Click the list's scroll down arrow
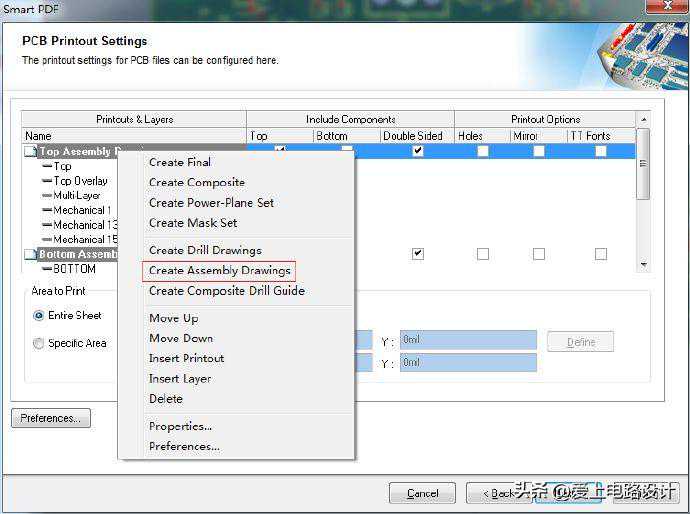Screen dimensions: 690x514 (643, 266)
